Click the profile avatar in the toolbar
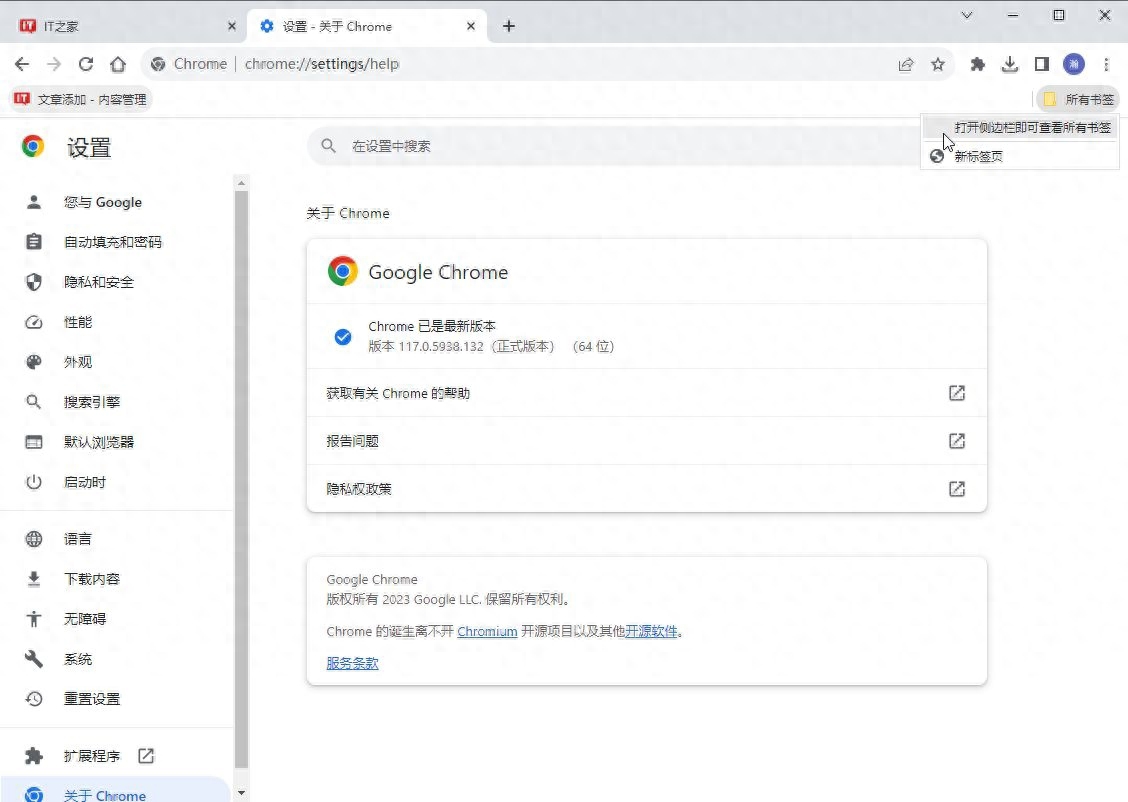 [x=1073, y=63]
